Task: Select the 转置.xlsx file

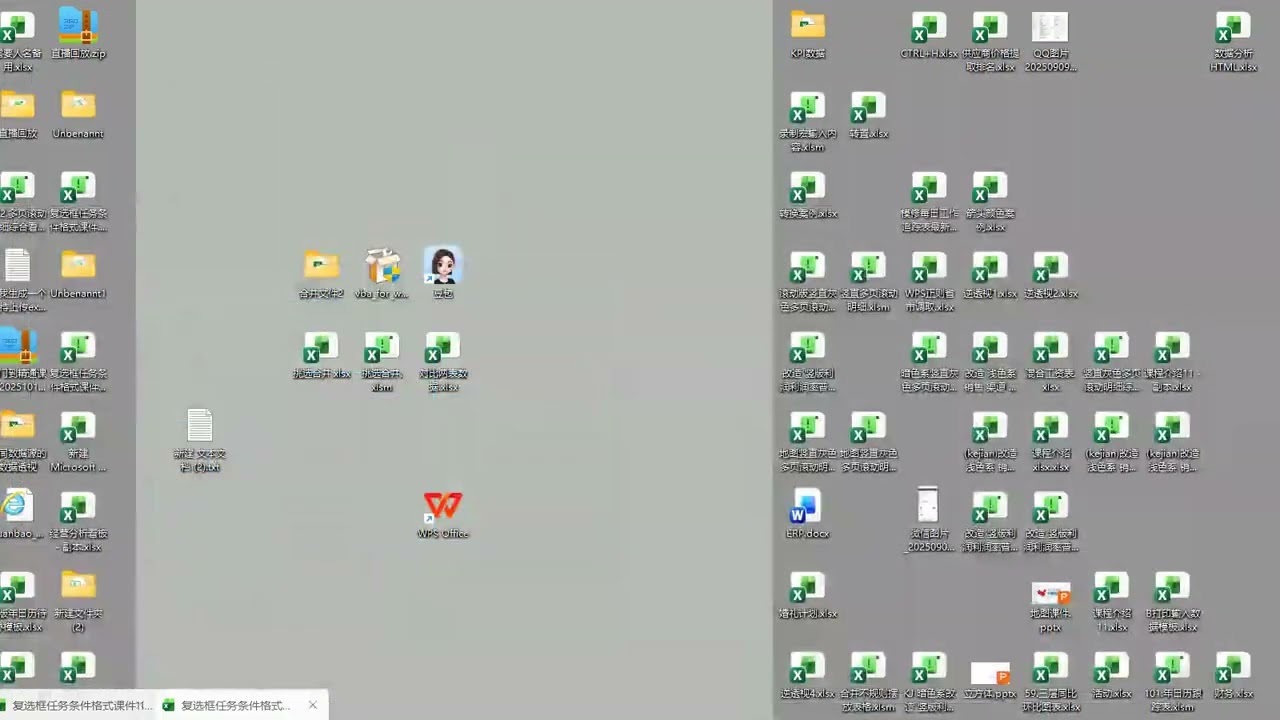Action: point(868,114)
